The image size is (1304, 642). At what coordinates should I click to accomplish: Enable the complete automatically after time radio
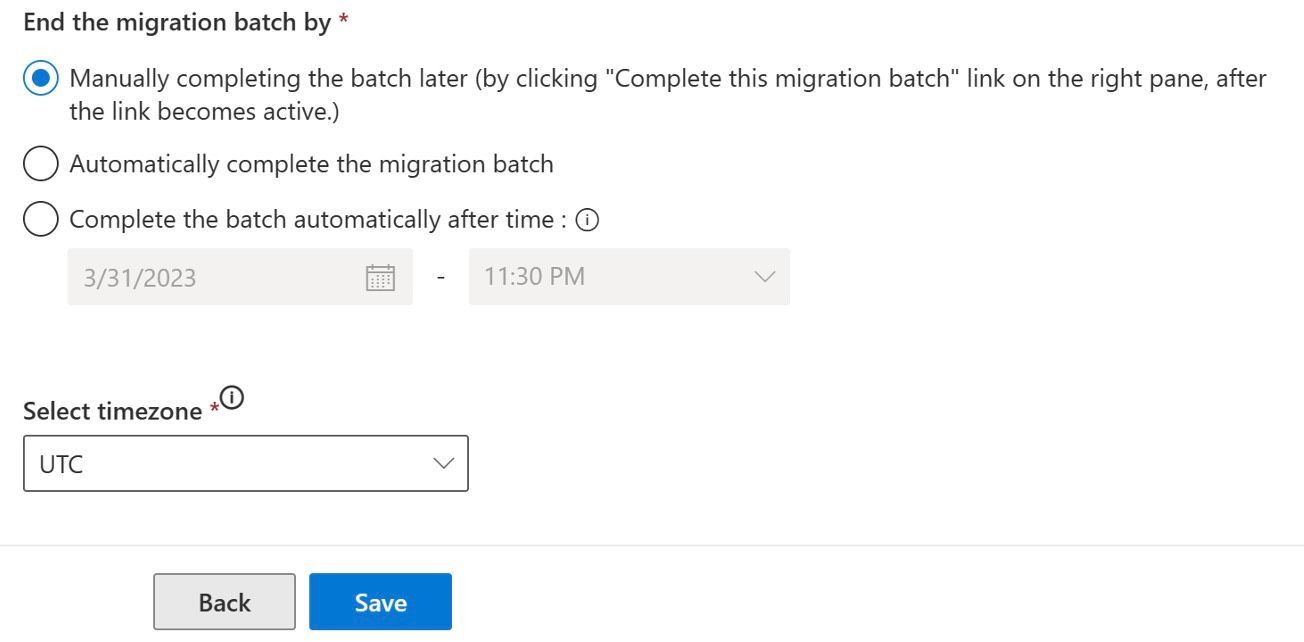(x=40, y=219)
